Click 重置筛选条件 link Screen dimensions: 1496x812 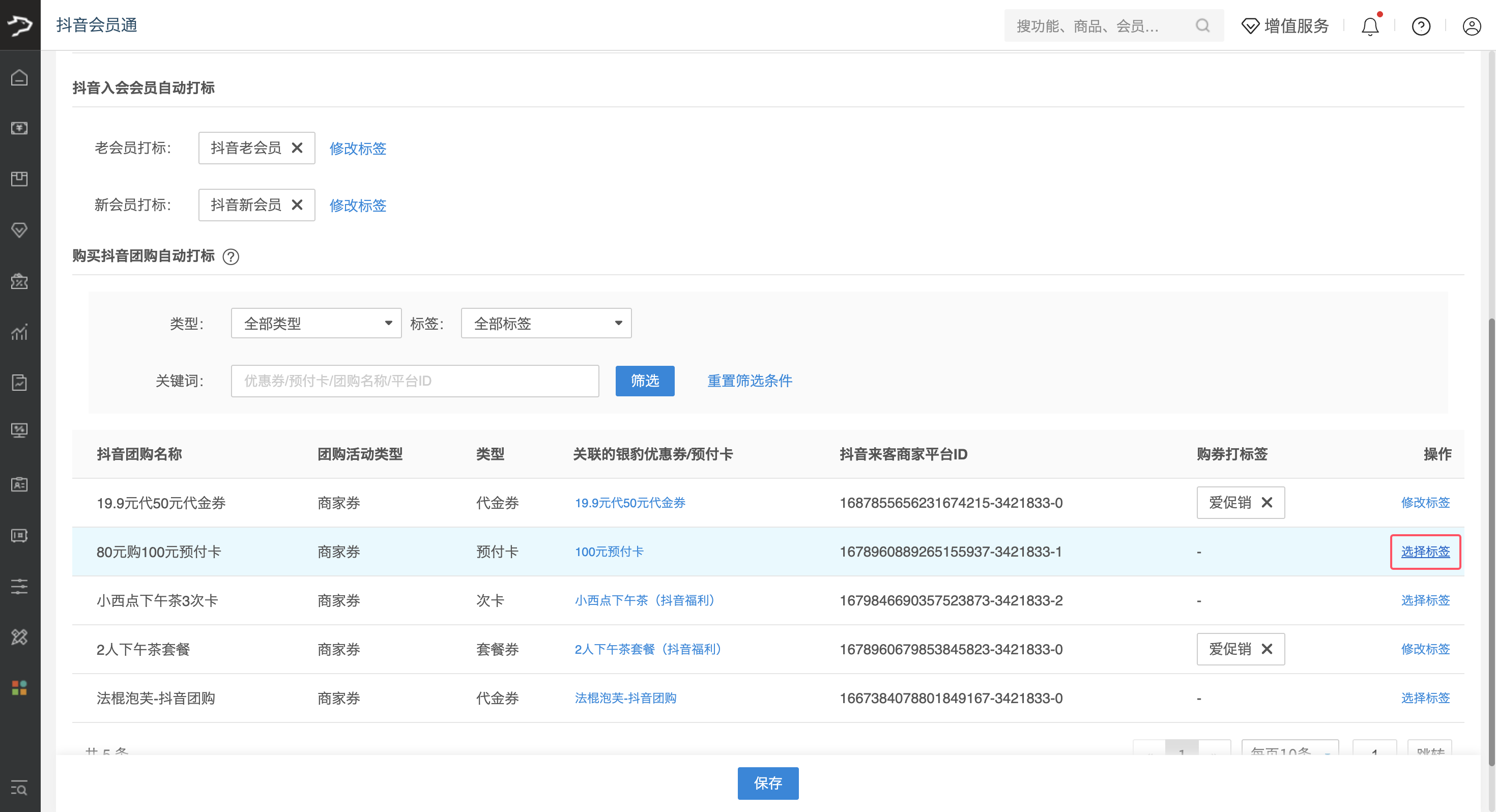point(749,381)
